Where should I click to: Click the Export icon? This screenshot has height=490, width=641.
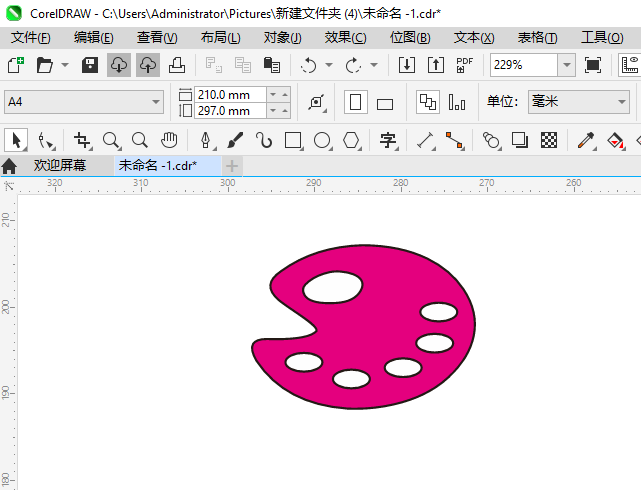tap(436, 65)
